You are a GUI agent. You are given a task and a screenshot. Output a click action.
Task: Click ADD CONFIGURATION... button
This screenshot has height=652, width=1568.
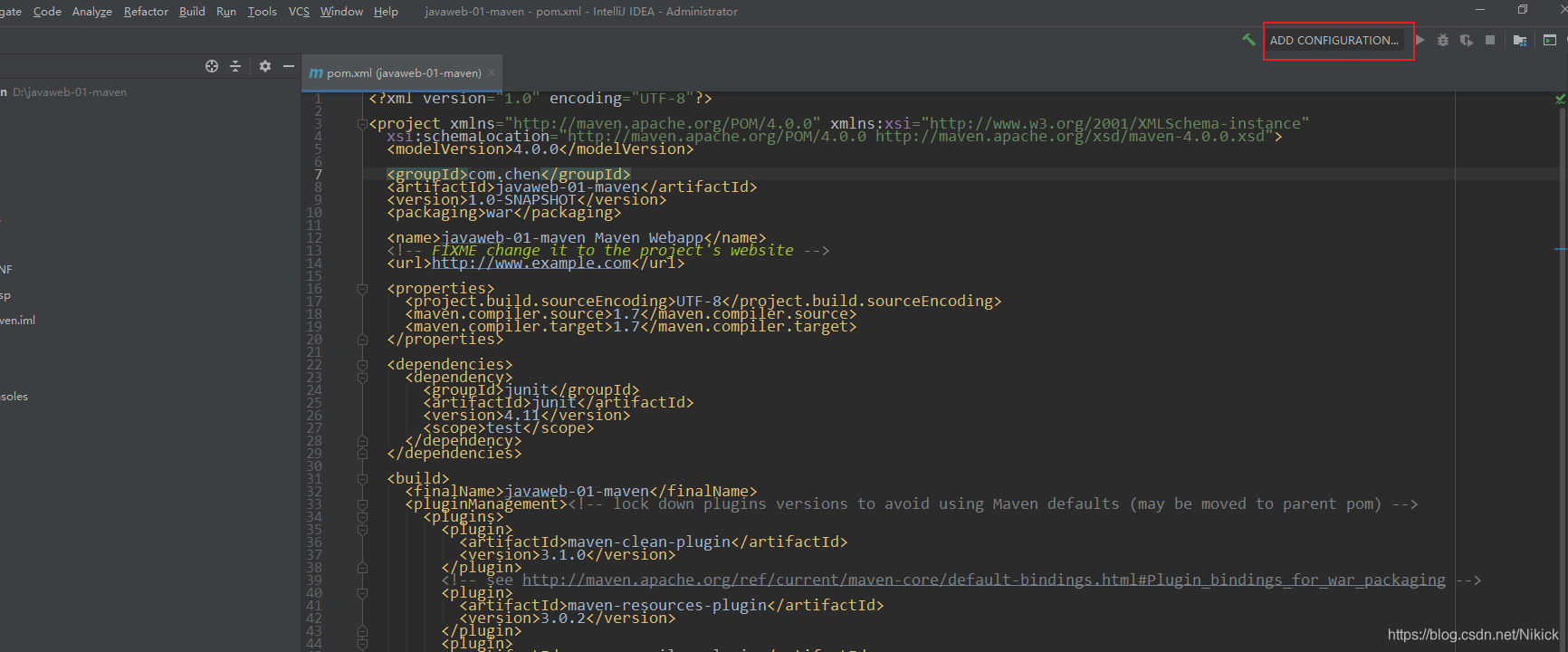click(x=1334, y=40)
